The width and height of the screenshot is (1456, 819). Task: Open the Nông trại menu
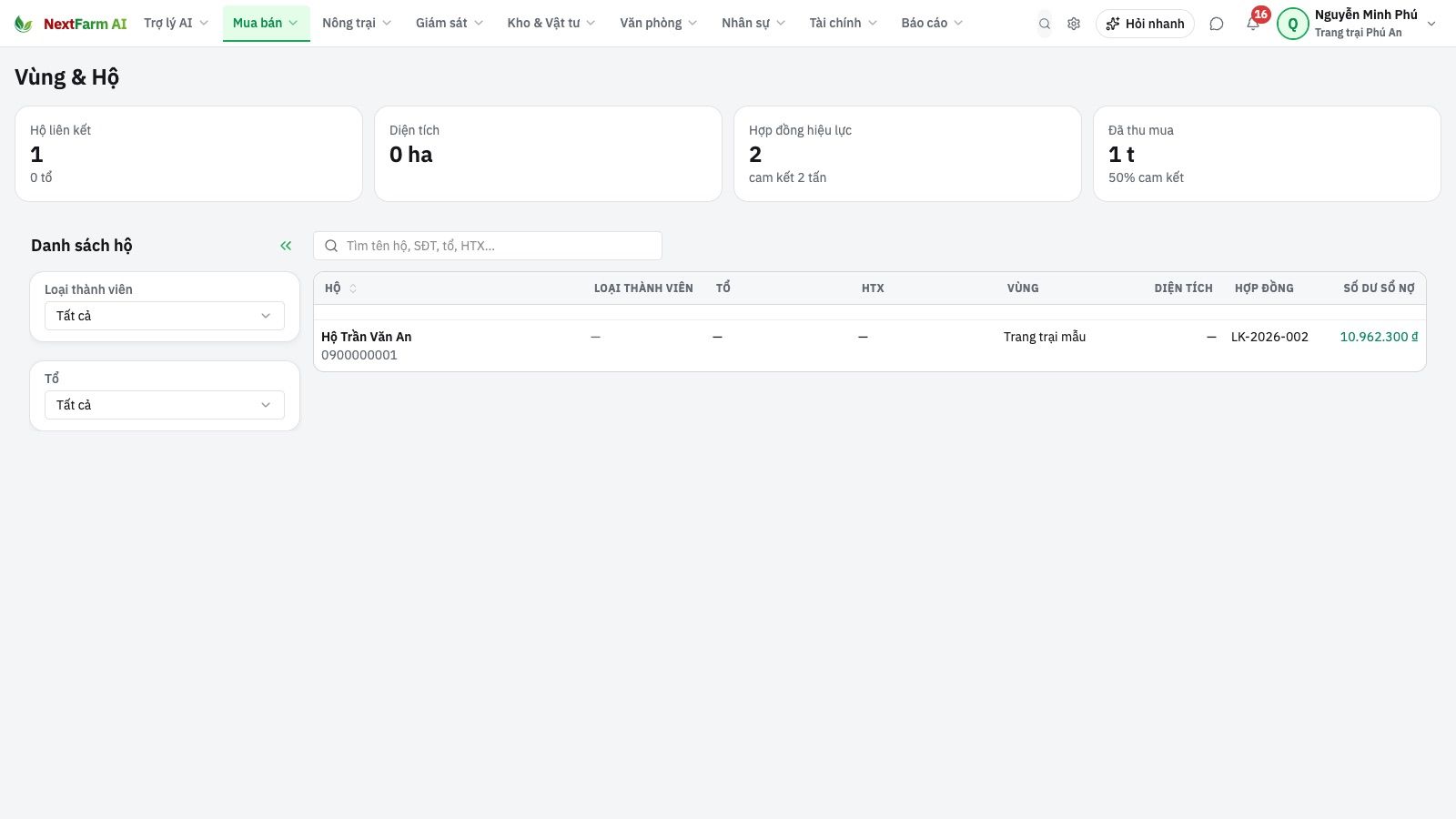point(357,23)
